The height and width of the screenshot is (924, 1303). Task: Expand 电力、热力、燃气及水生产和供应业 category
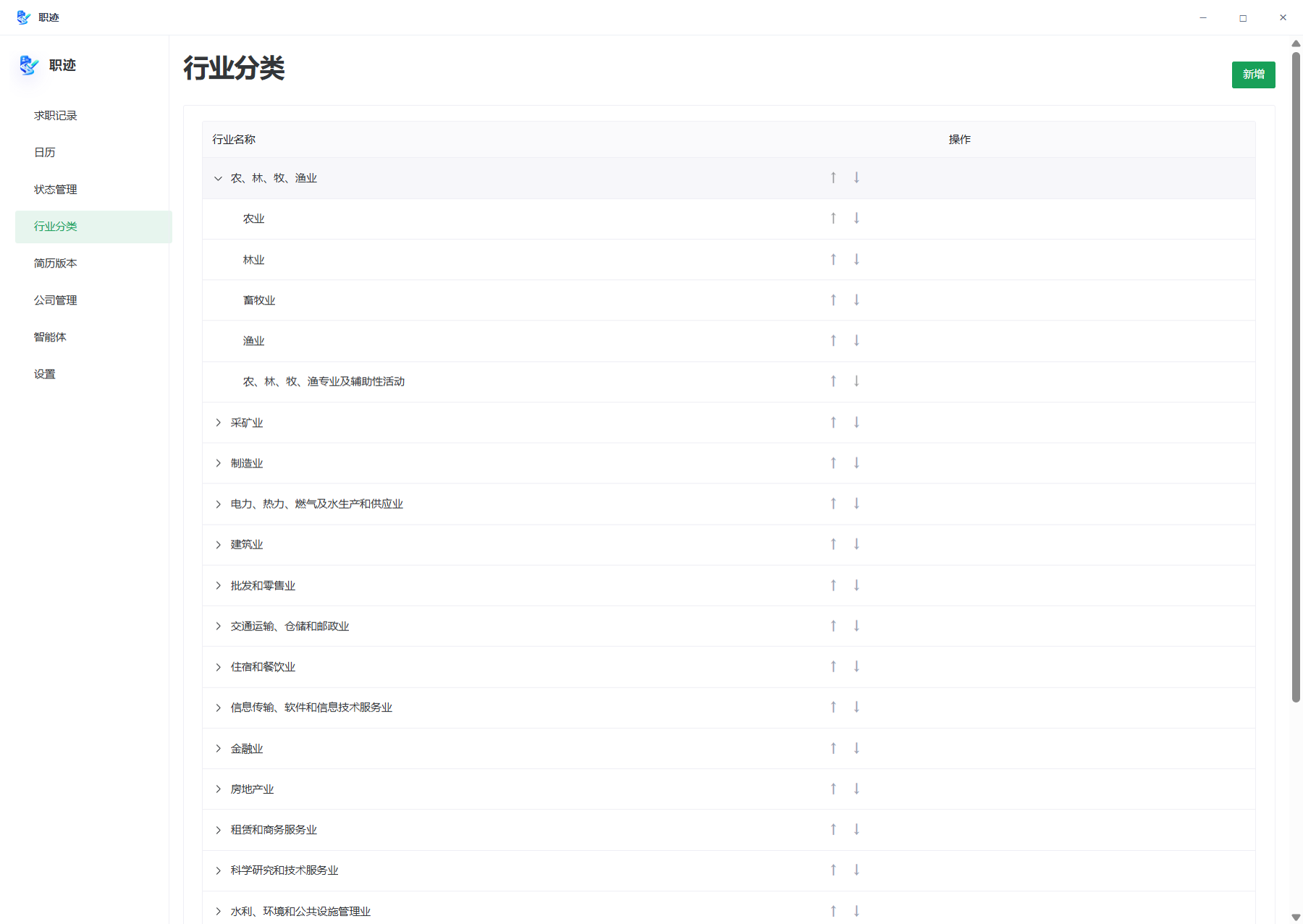(218, 504)
